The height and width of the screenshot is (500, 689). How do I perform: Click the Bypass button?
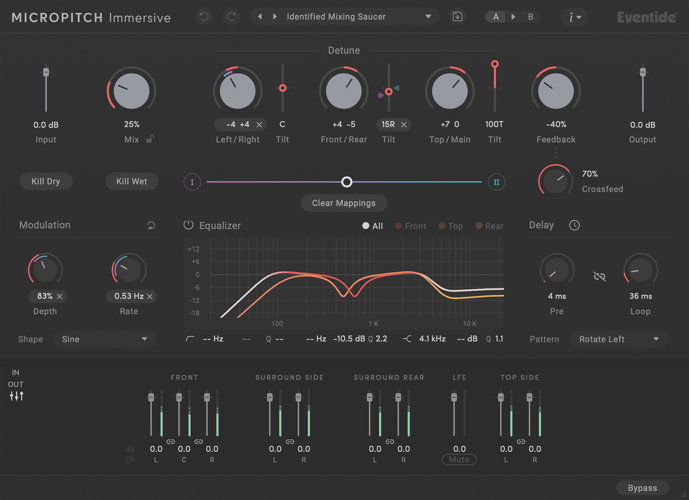(641, 488)
